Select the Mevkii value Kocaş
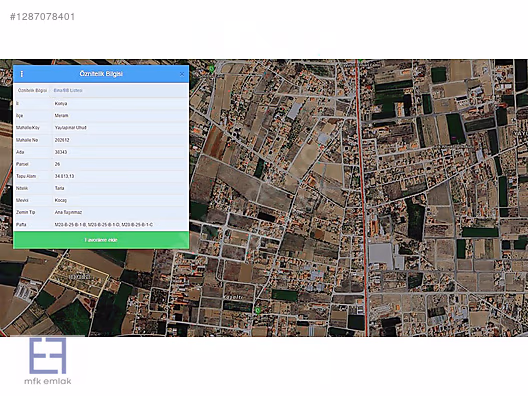The width and height of the screenshot is (528, 396). point(61,200)
